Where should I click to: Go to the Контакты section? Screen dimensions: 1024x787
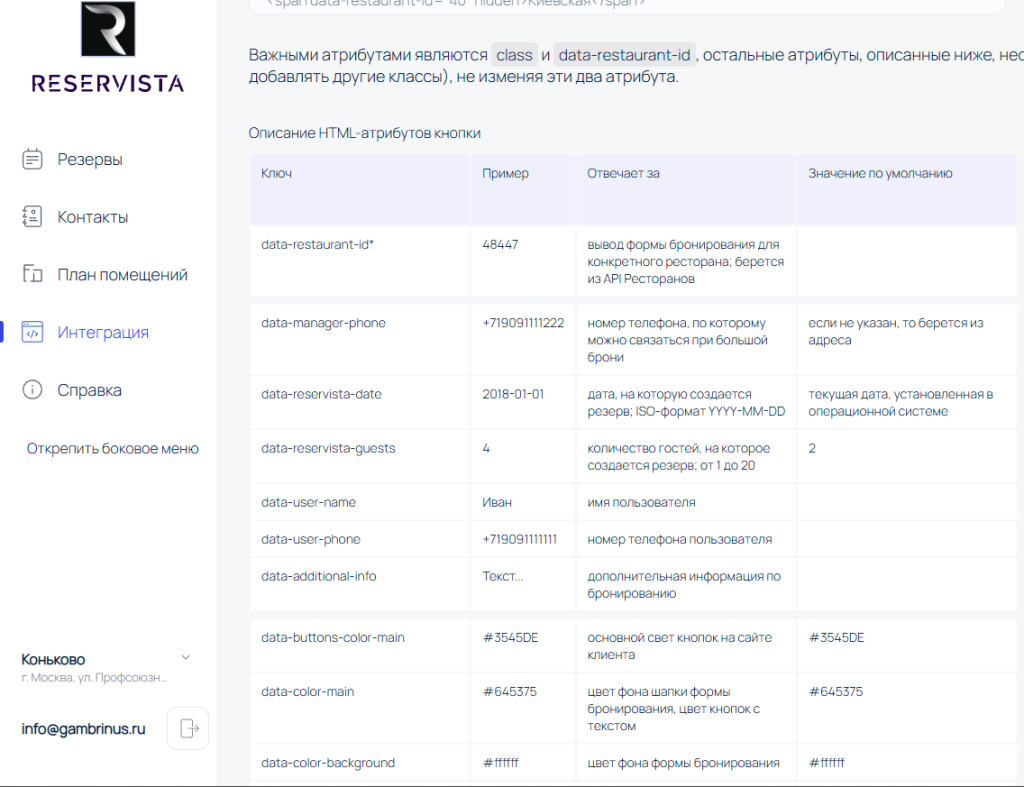(x=93, y=217)
